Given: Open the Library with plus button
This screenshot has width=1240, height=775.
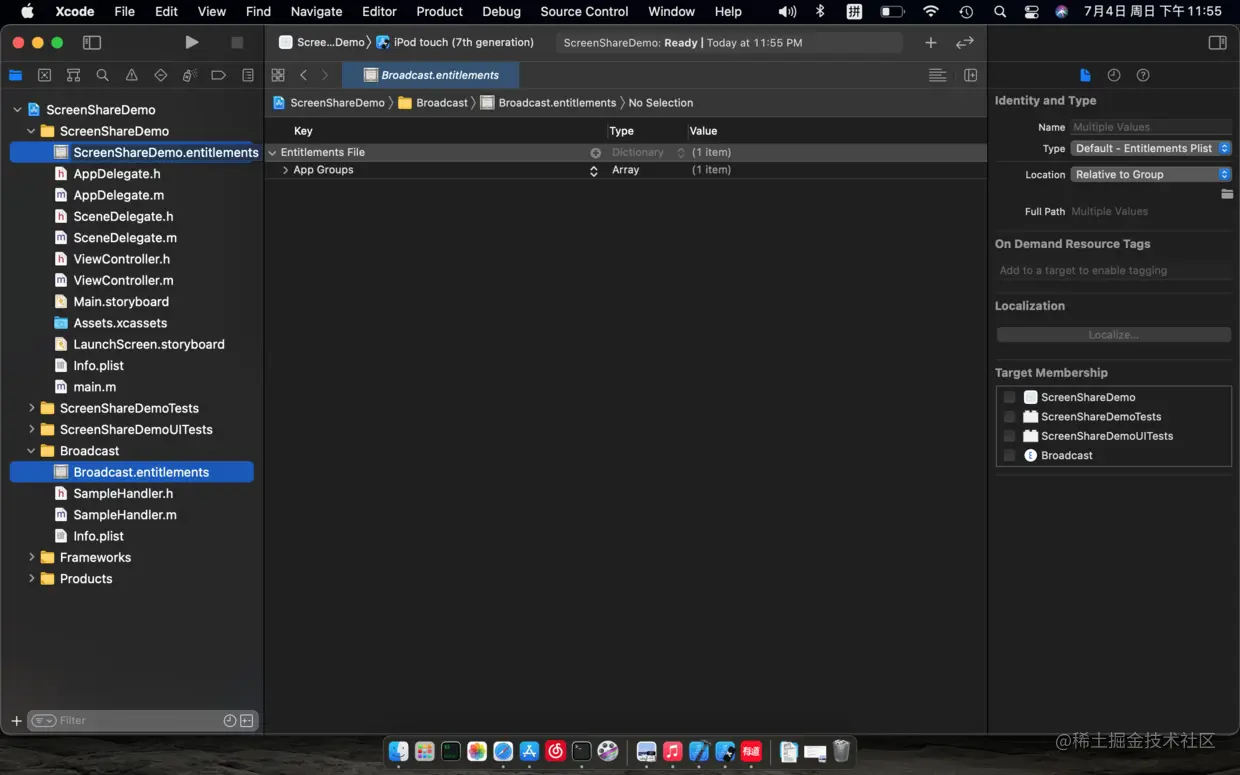Looking at the screenshot, I should pyautogui.click(x=931, y=43).
